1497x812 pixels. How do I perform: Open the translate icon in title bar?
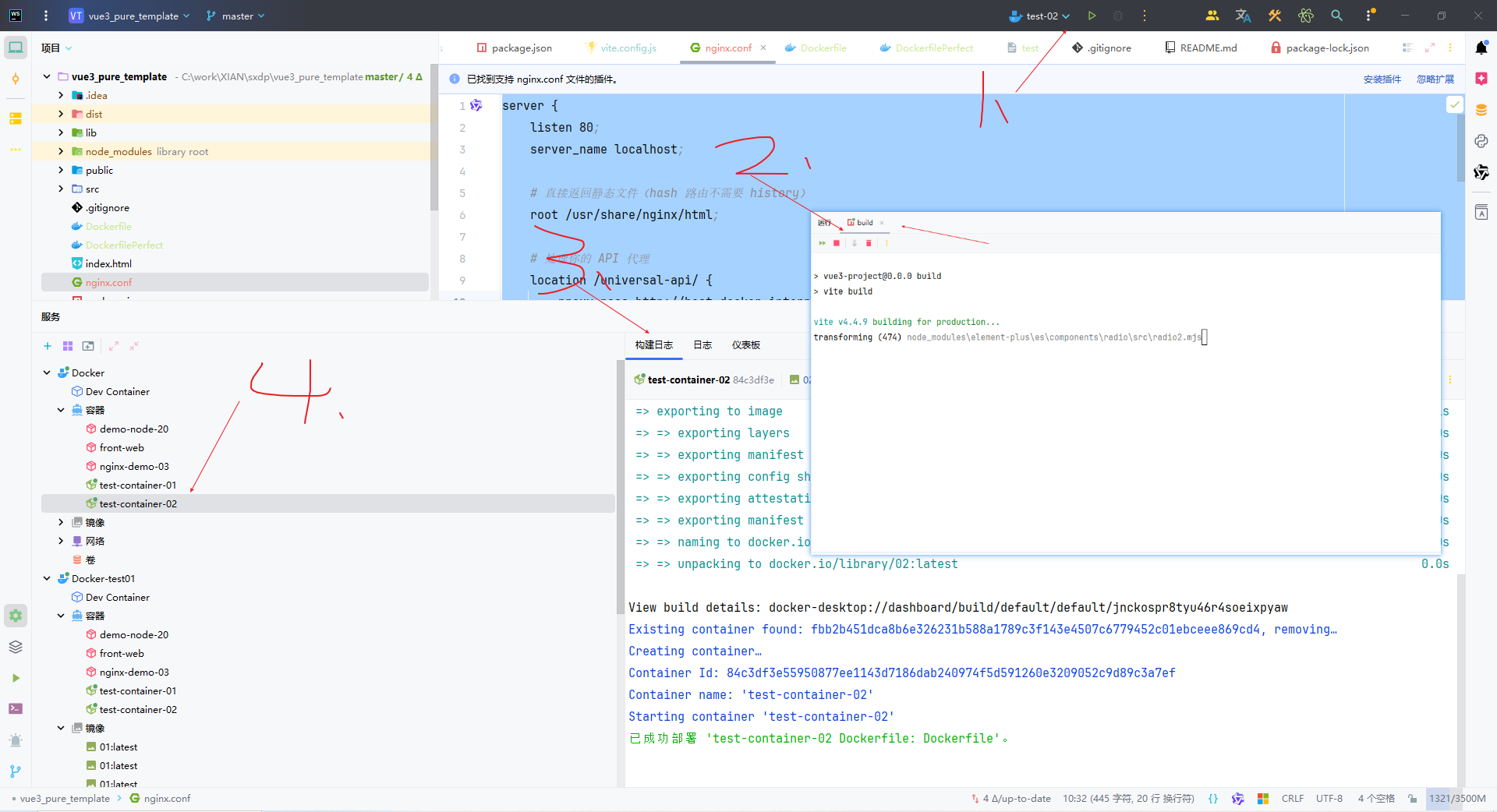pyautogui.click(x=1243, y=16)
